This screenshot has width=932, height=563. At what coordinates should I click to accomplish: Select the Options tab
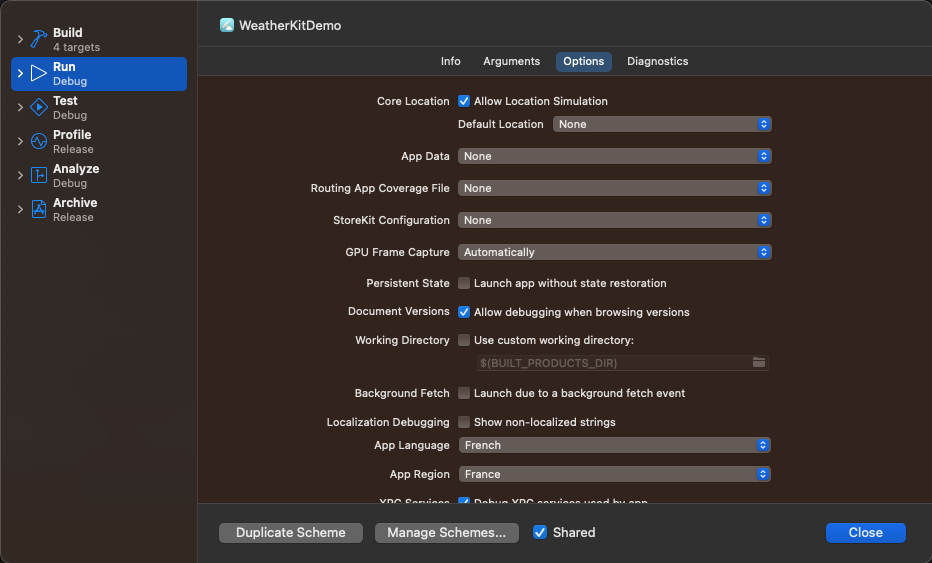(x=584, y=61)
